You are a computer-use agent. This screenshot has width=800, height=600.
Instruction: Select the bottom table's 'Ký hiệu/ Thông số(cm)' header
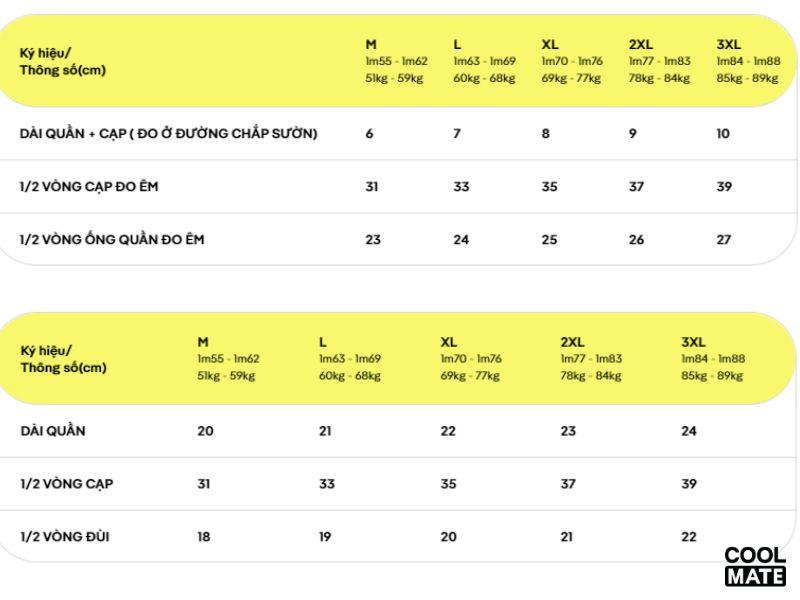click(63, 359)
